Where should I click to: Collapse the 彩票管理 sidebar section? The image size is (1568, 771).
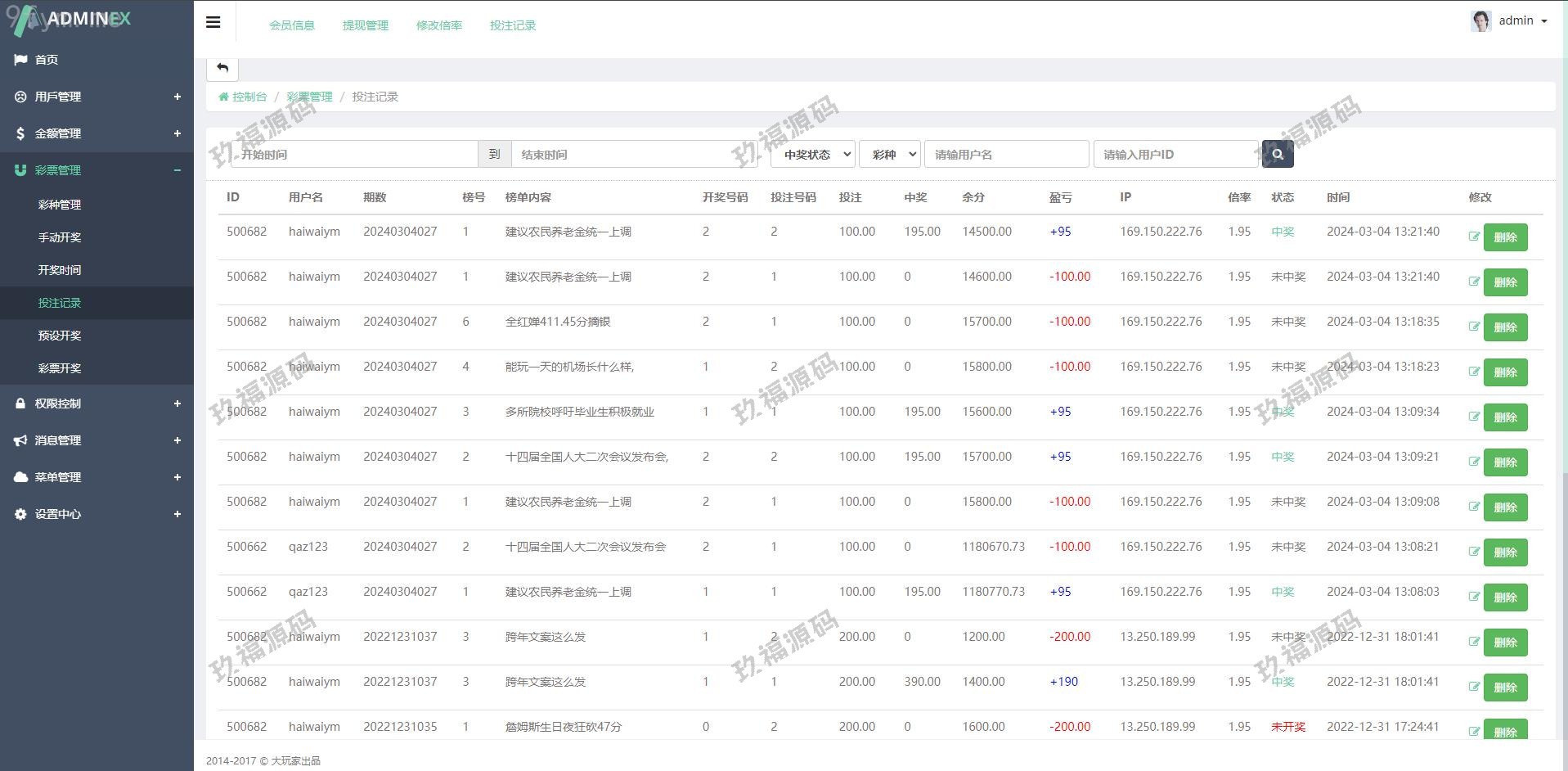[177, 170]
